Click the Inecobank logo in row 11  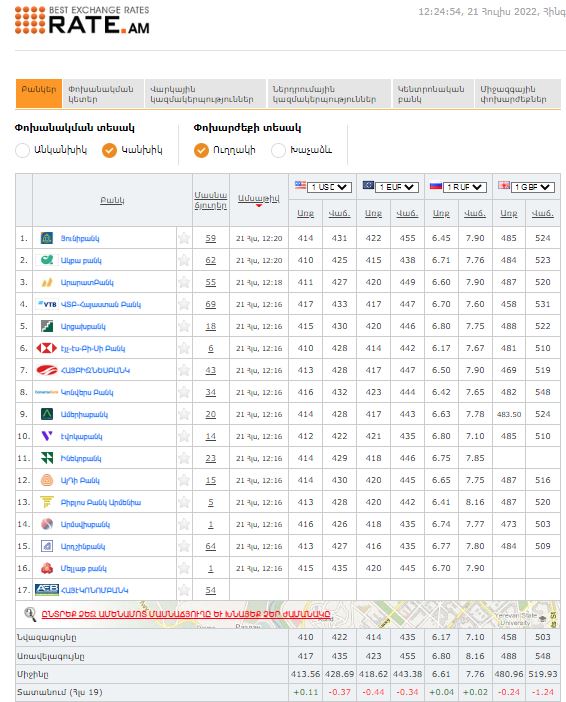pyautogui.click(x=47, y=458)
